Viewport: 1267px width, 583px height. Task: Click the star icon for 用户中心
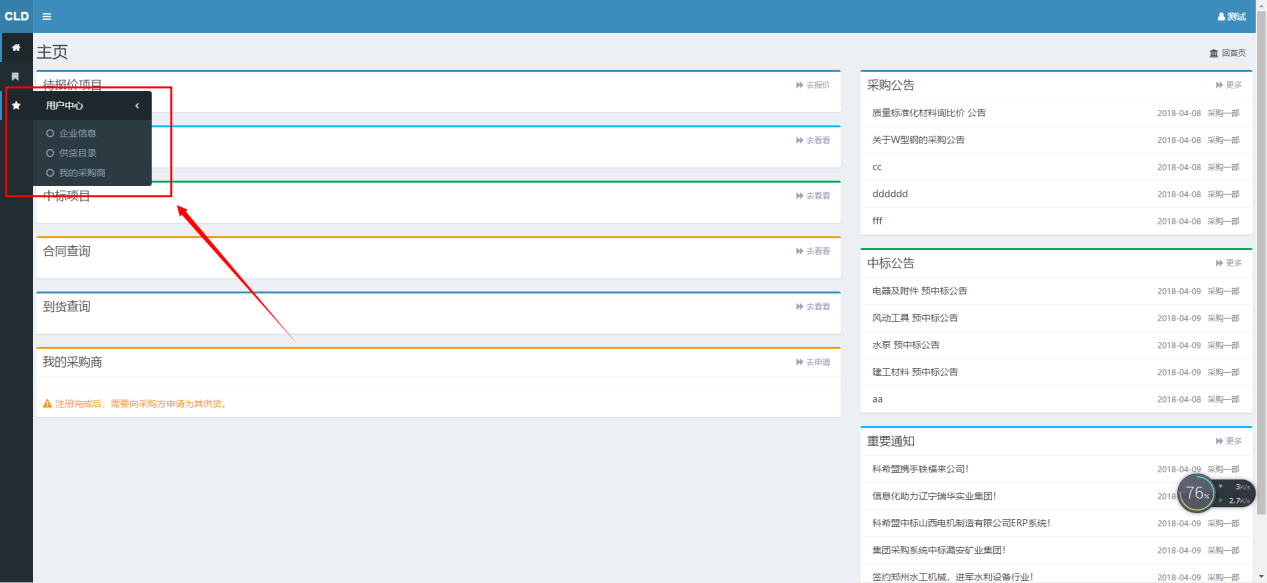[16, 105]
